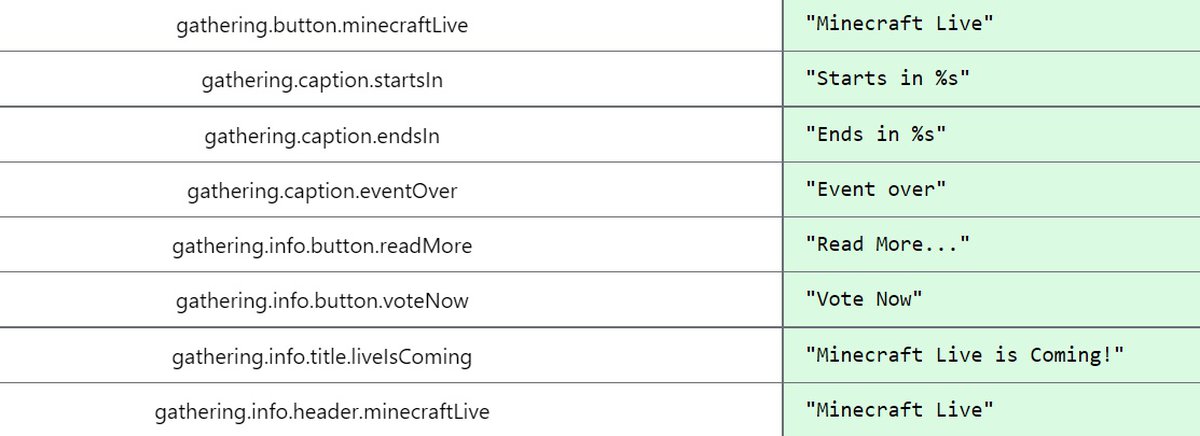Image resolution: width=1200 pixels, height=436 pixels.
Task: Click the gathering.caption.startsIn key
Action: [x=322, y=80]
